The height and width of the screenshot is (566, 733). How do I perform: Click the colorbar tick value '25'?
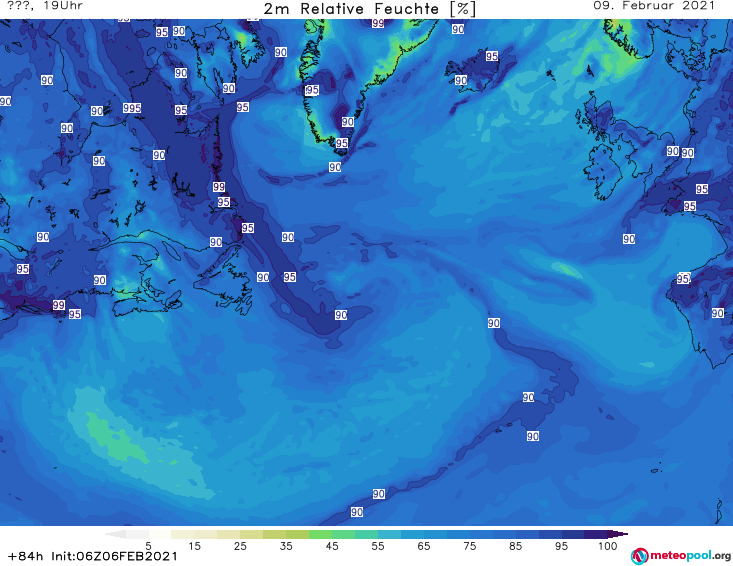click(240, 546)
